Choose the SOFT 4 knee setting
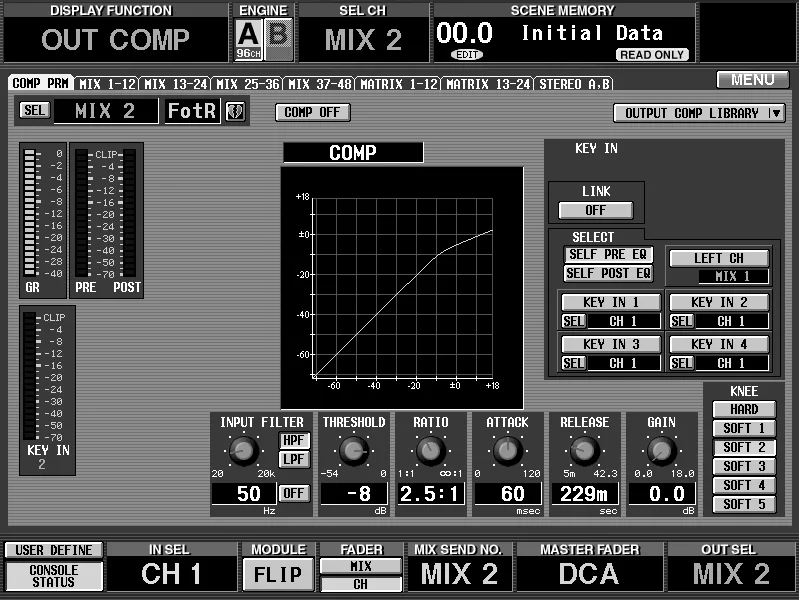This screenshot has width=799, height=600. coord(744,485)
